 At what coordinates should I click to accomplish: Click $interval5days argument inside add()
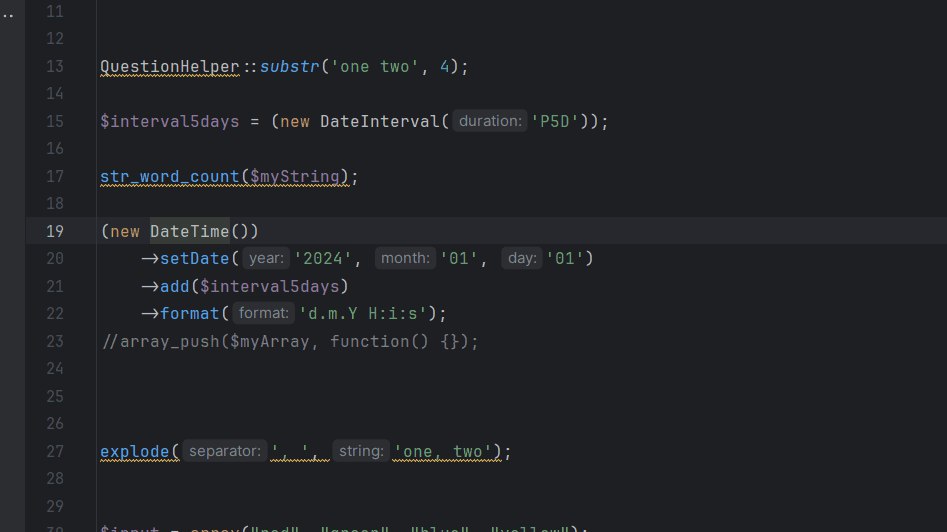(269, 286)
